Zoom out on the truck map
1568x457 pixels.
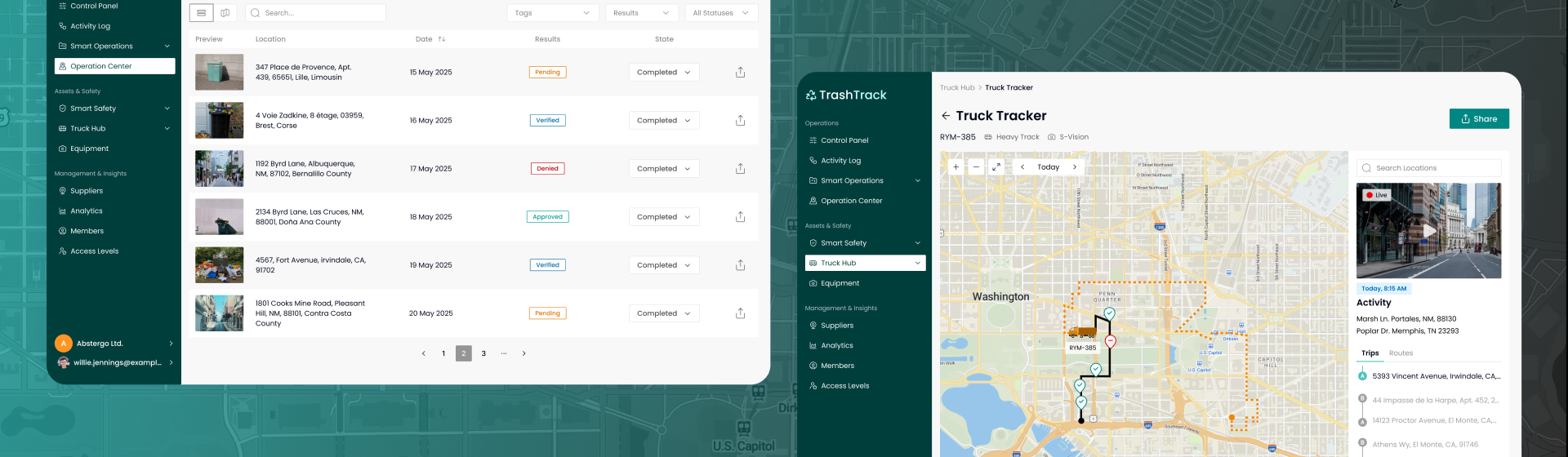(x=976, y=166)
